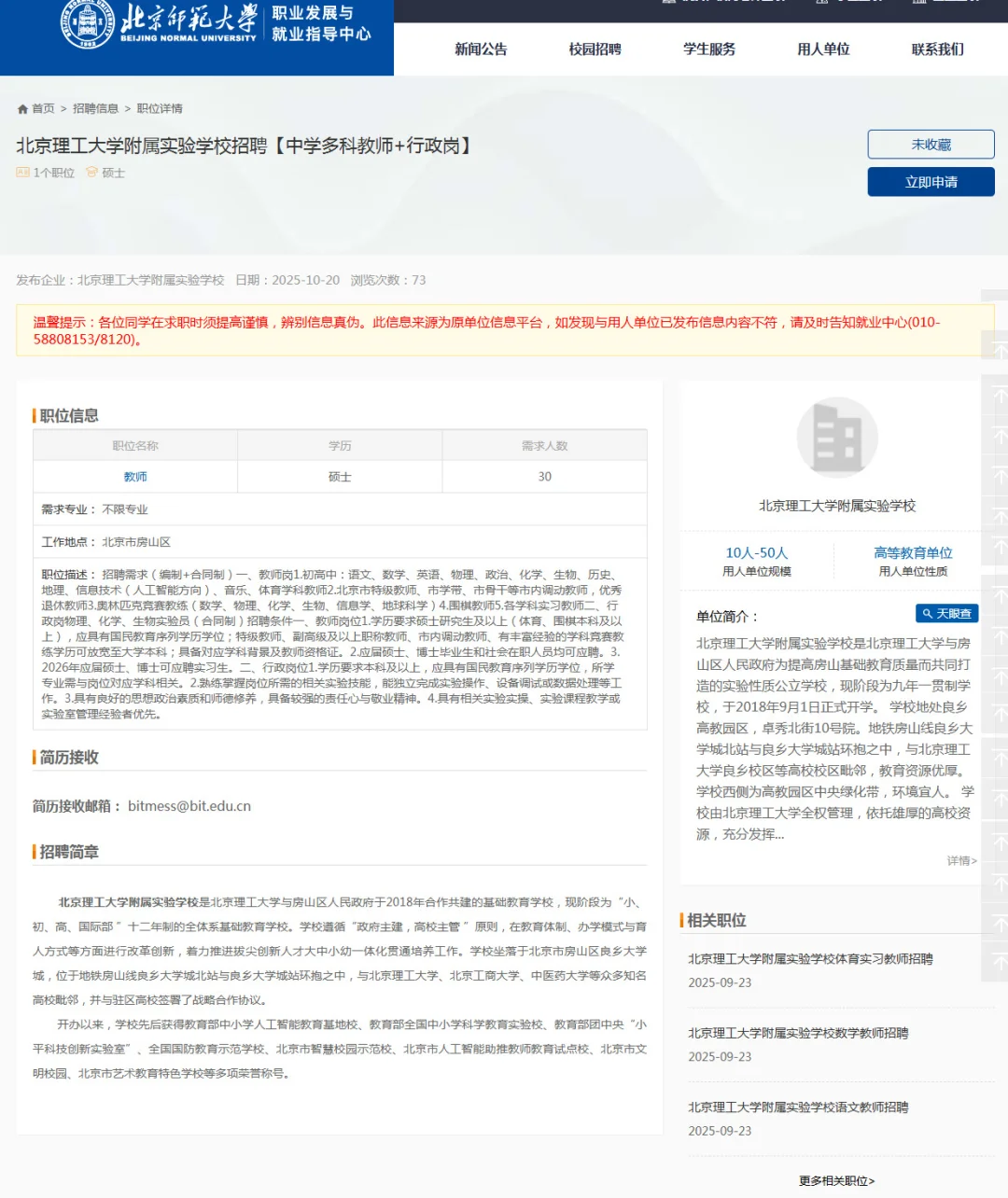Image resolution: width=1008 pixels, height=1198 pixels.
Task: Click the 招聘简章 section heading
Action: pos(69,852)
